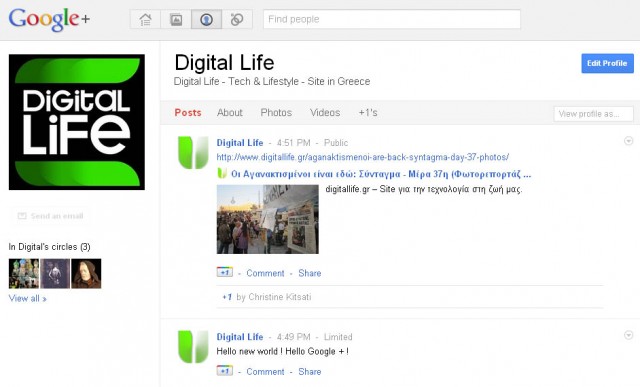Click the digitallife.gr snippet description text
Screen dimensions: 640x387
point(424,189)
